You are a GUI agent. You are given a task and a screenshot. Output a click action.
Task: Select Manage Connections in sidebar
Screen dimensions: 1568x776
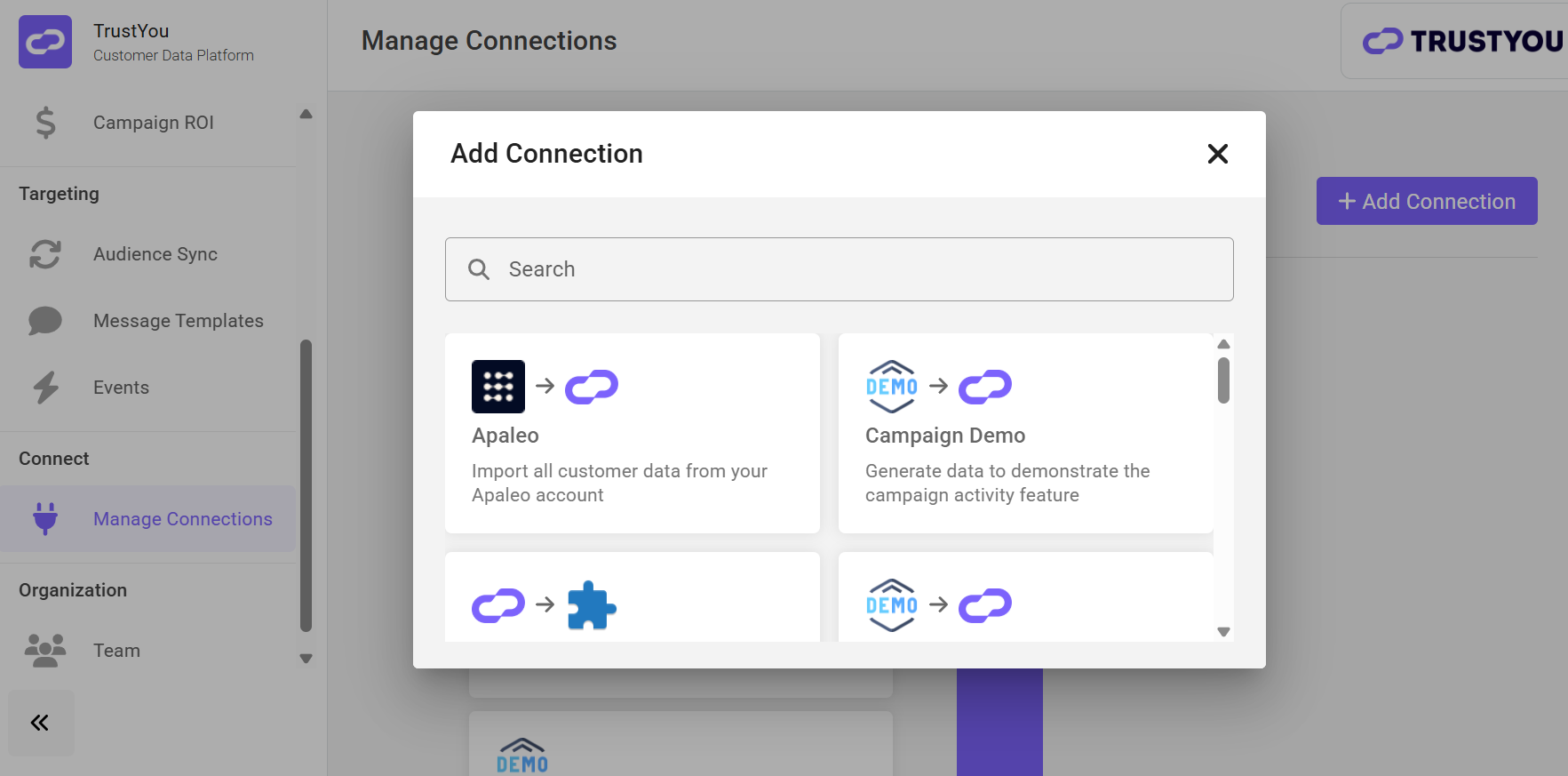(148, 519)
